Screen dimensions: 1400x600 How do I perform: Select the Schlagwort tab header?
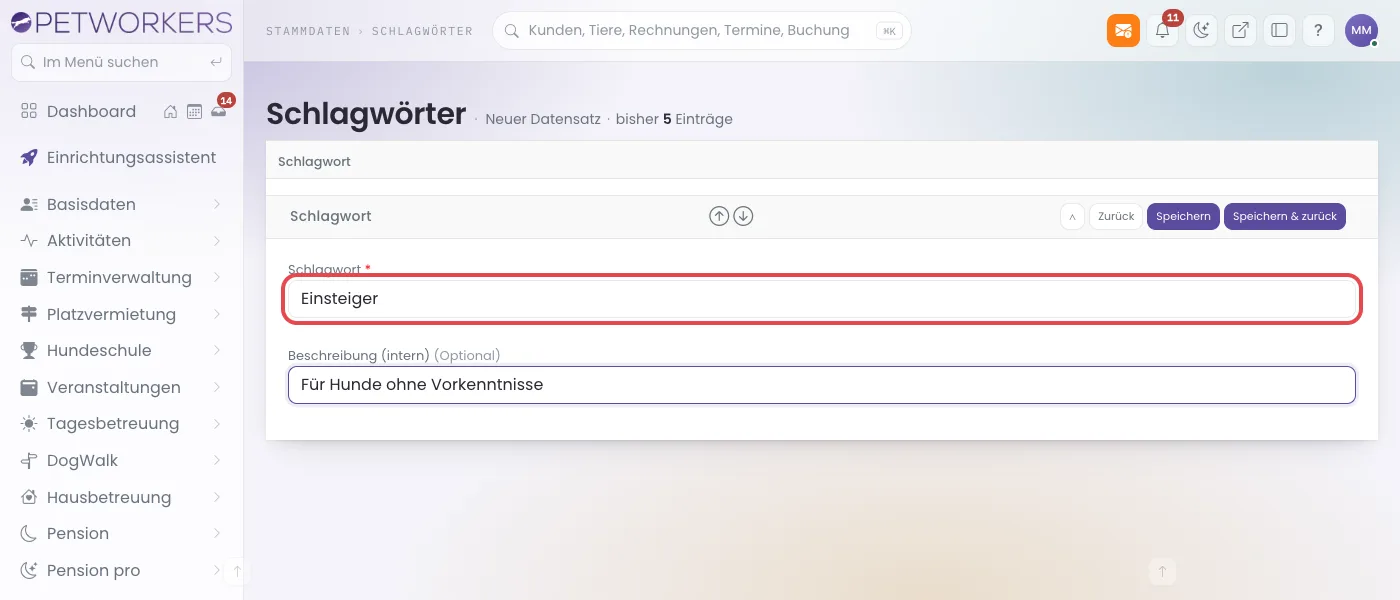(x=314, y=161)
